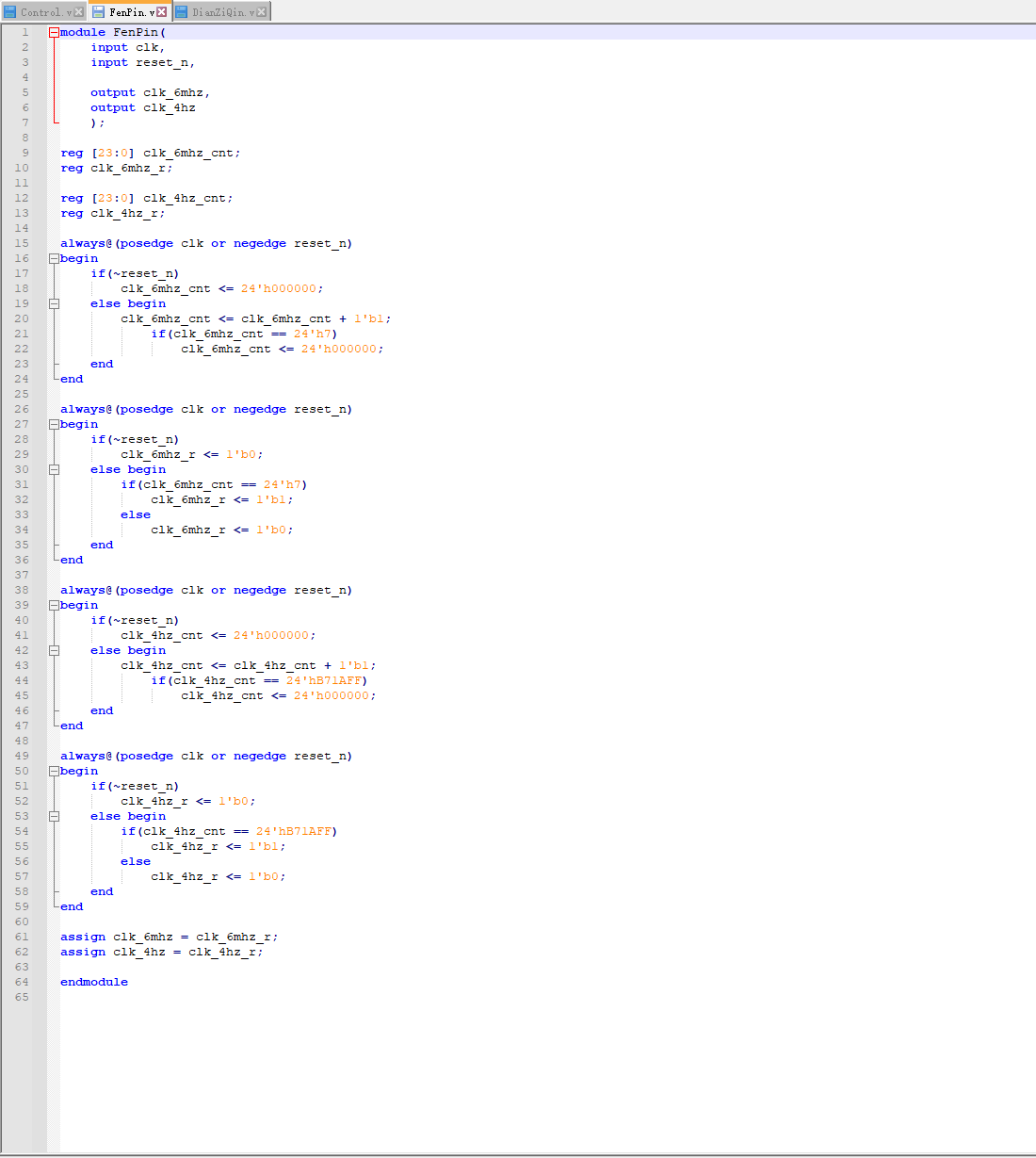Click 'assign clk_4hz = clk_4hz_r;' line

(162, 952)
